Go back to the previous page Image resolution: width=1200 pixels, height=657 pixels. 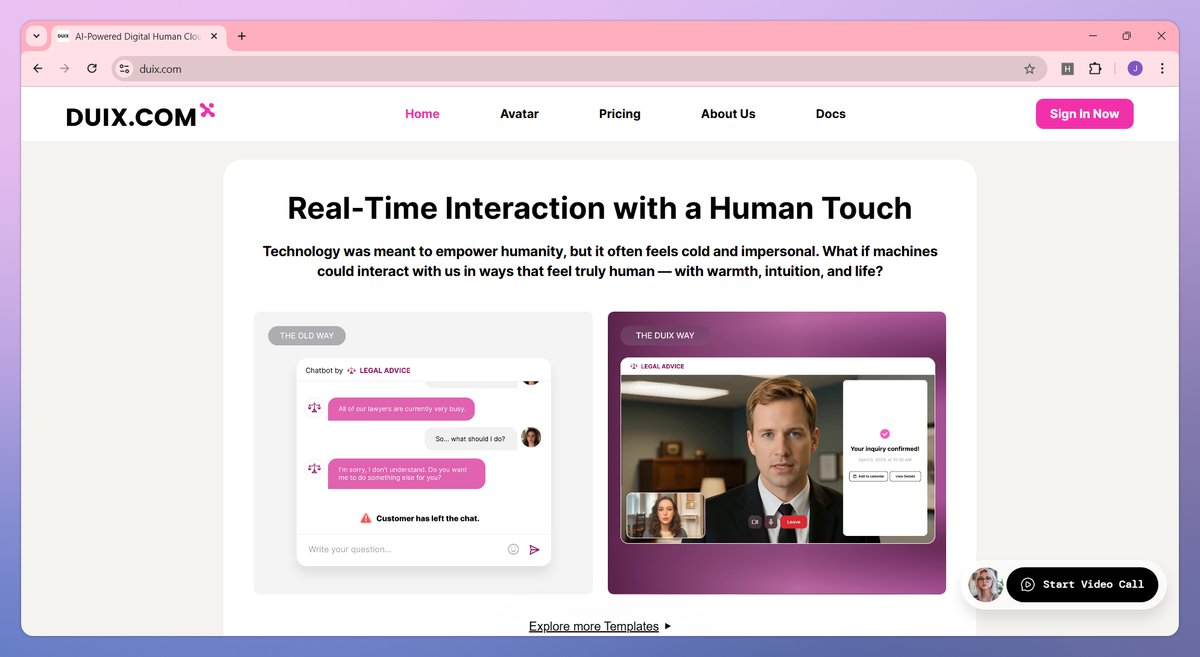coord(38,69)
